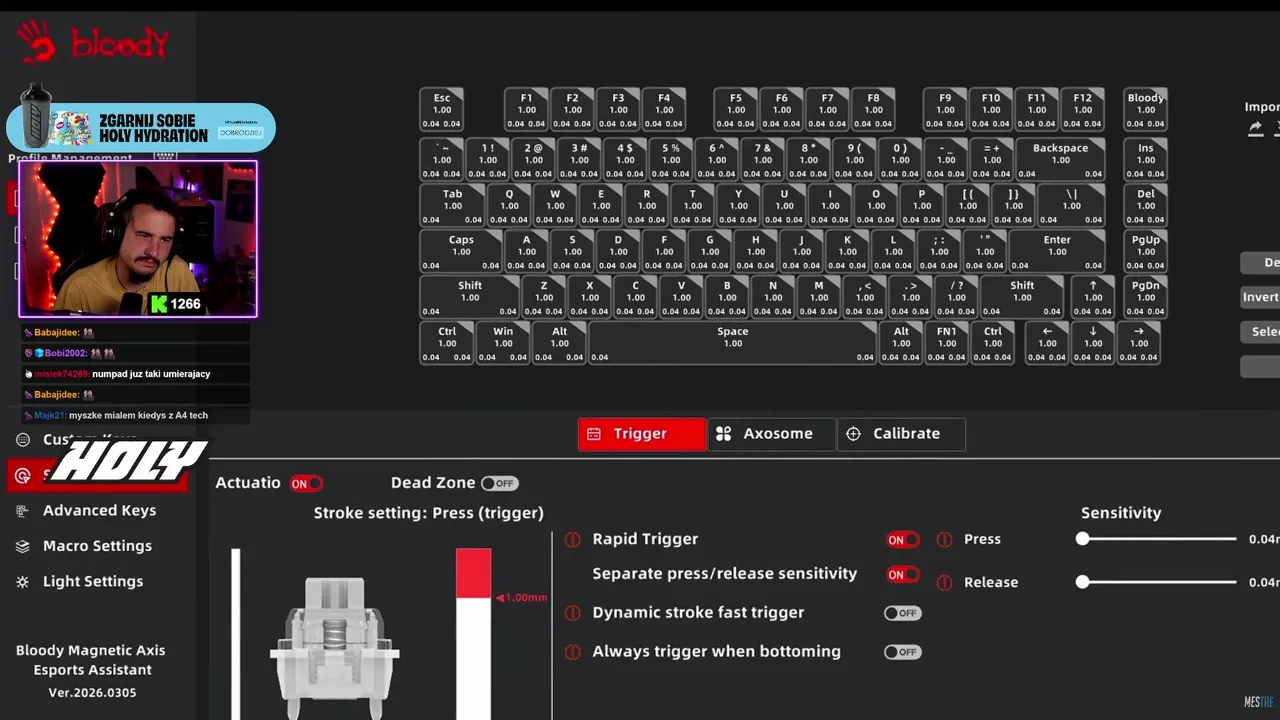Select the up arrow key
This screenshot has width=1280, height=720.
click(x=1093, y=297)
